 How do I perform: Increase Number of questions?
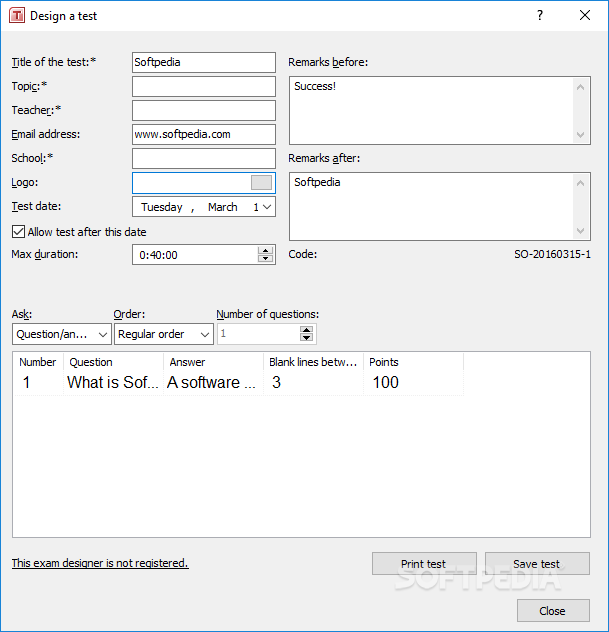pyautogui.click(x=306, y=330)
